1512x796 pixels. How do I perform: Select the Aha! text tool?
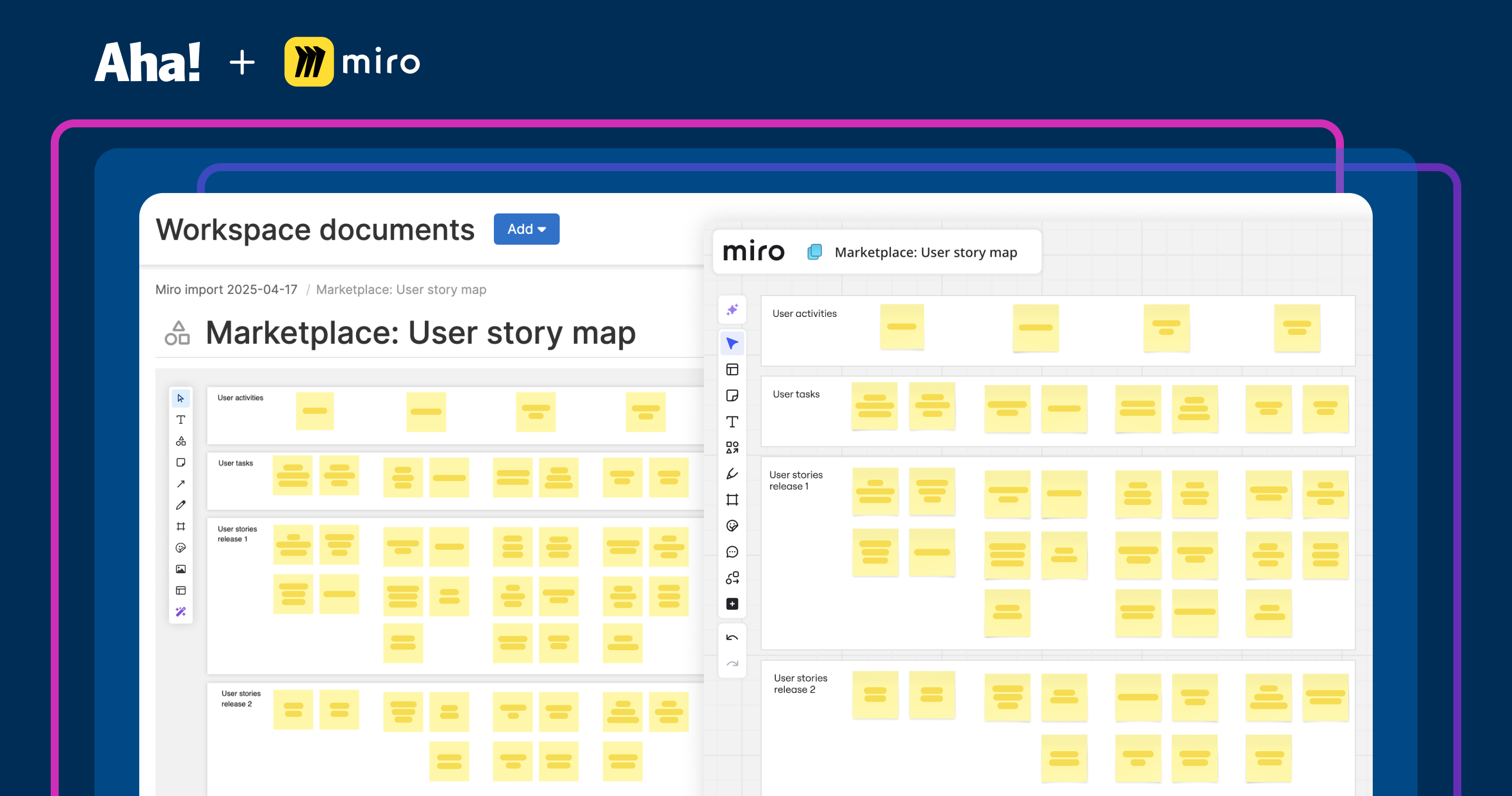tap(181, 420)
